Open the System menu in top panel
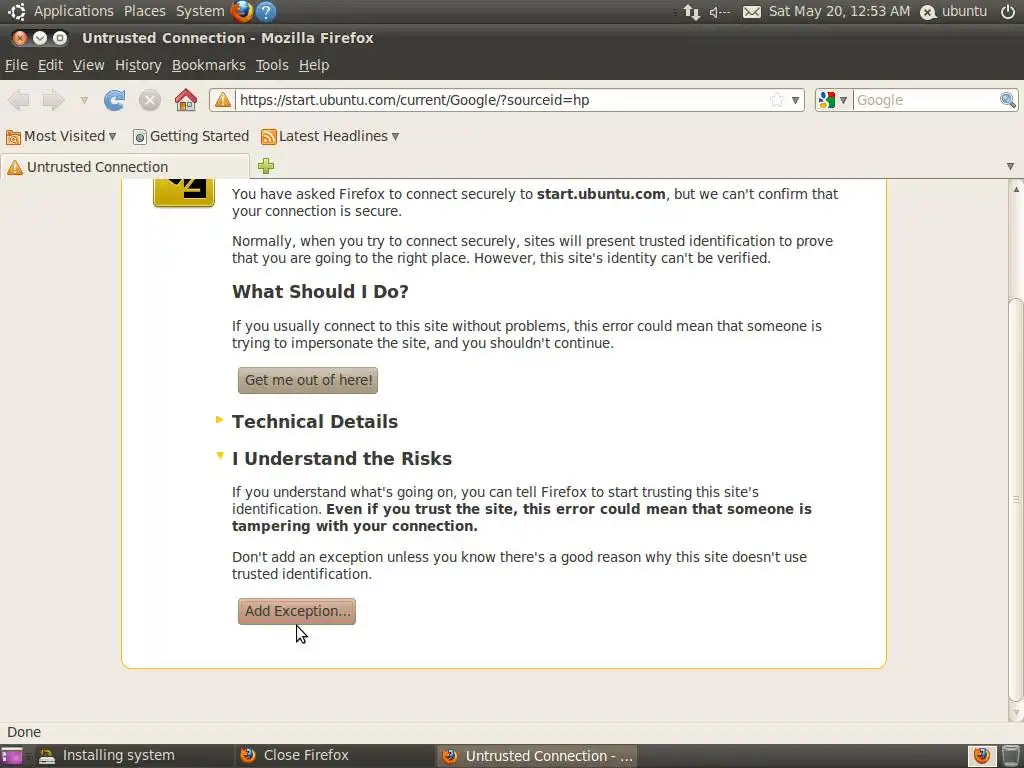This screenshot has height=768, width=1024. pos(200,11)
